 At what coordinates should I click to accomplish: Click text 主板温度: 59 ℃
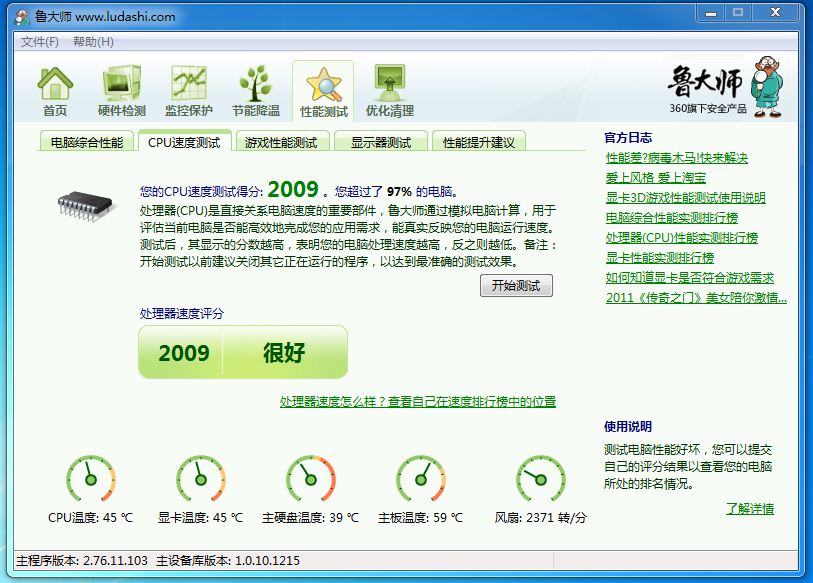(x=420, y=517)
